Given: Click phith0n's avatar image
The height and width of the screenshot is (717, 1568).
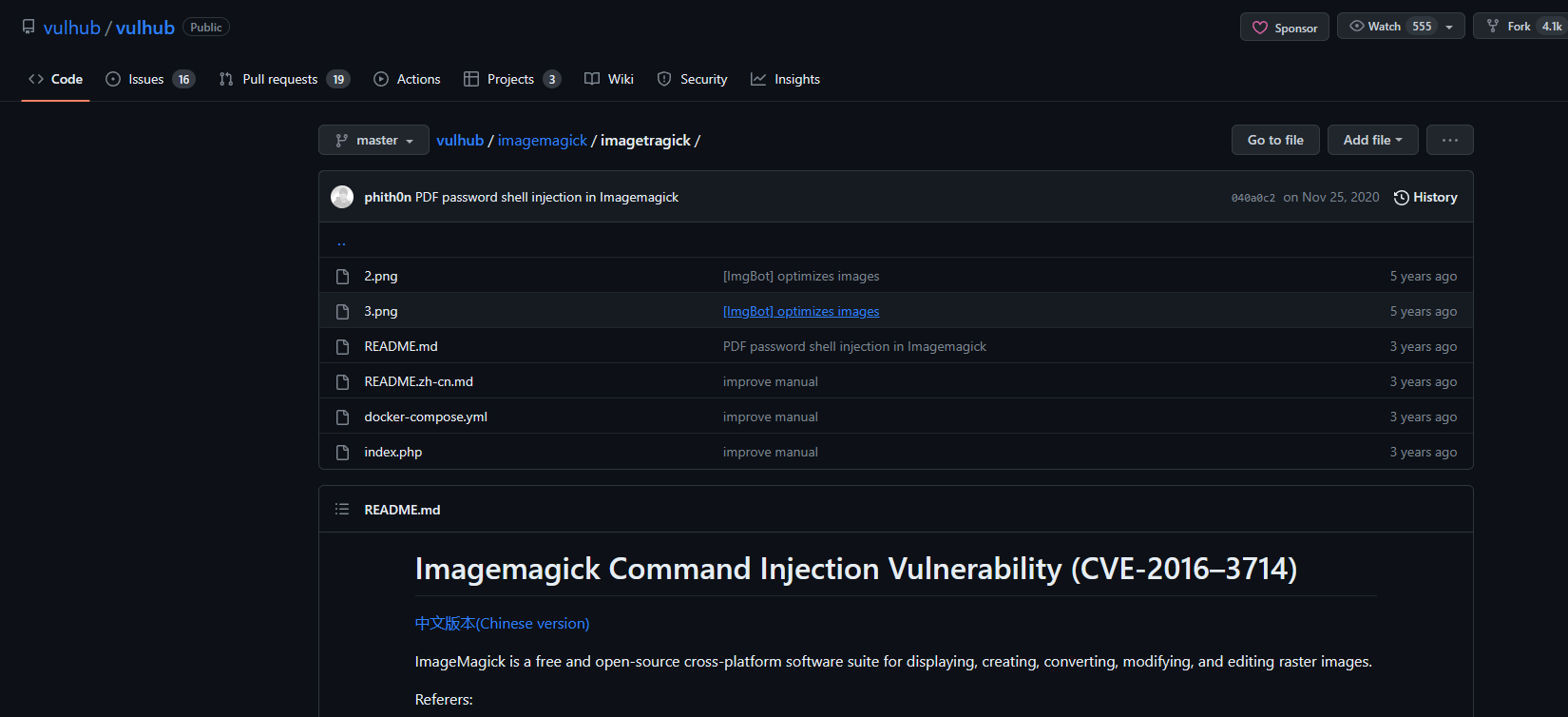Looking at the screenshot, I should pos(342,197).
